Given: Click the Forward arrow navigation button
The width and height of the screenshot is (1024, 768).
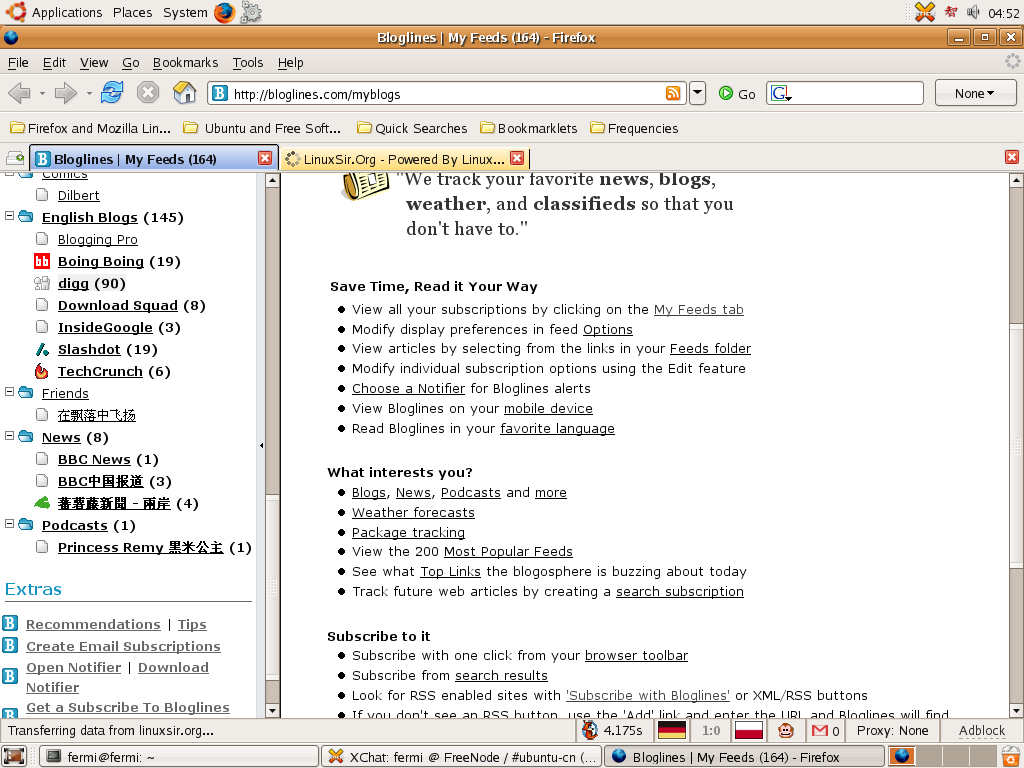Looking at the screenshot, I should pyautogui.click(x=65, y=93).
